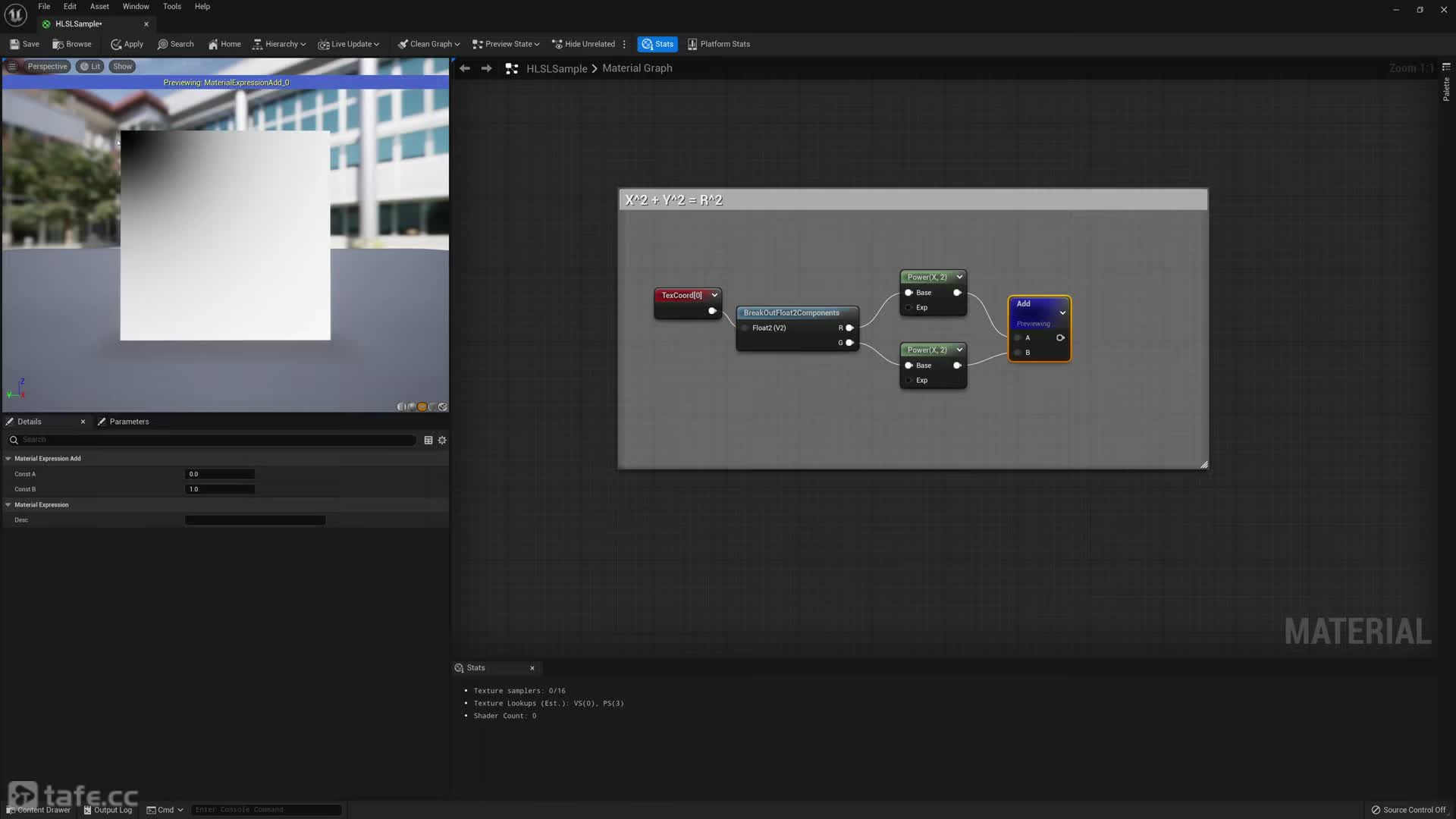Screen dimensions: 1456x819
Task: Open the Tools menu
Action: tap(172, 6)
